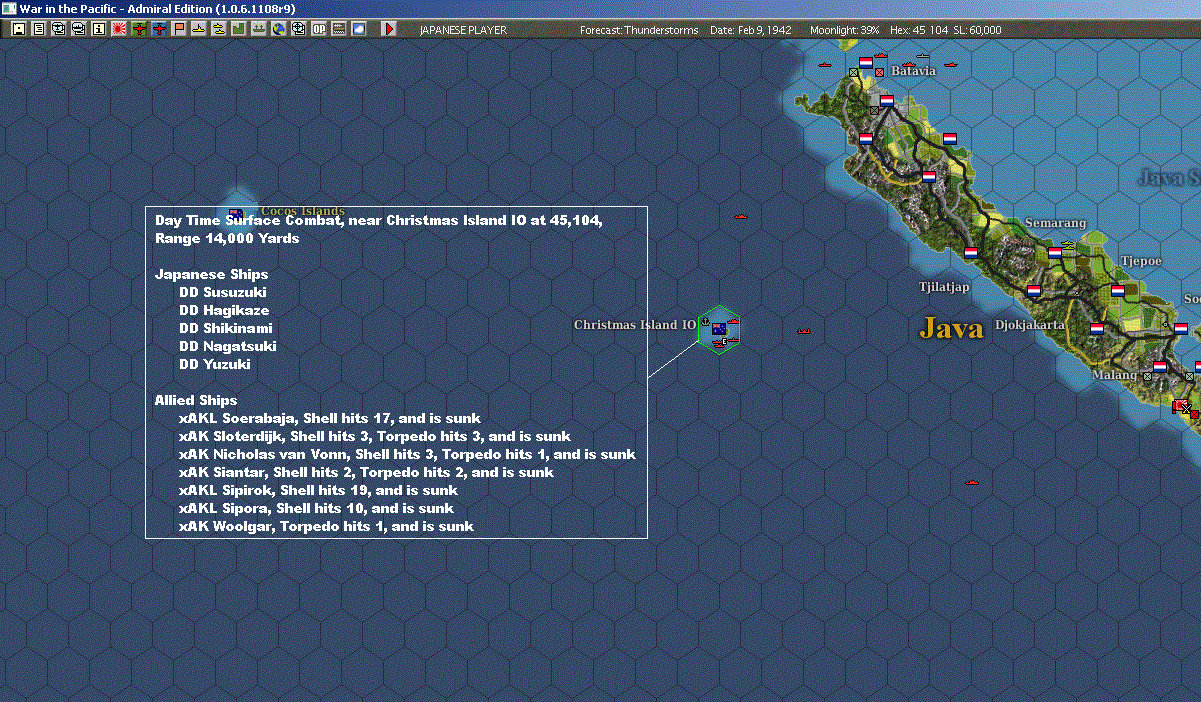Click DD Susuzuki in the combat report
Screen dimensions: 1201x702
click(223, 292)
